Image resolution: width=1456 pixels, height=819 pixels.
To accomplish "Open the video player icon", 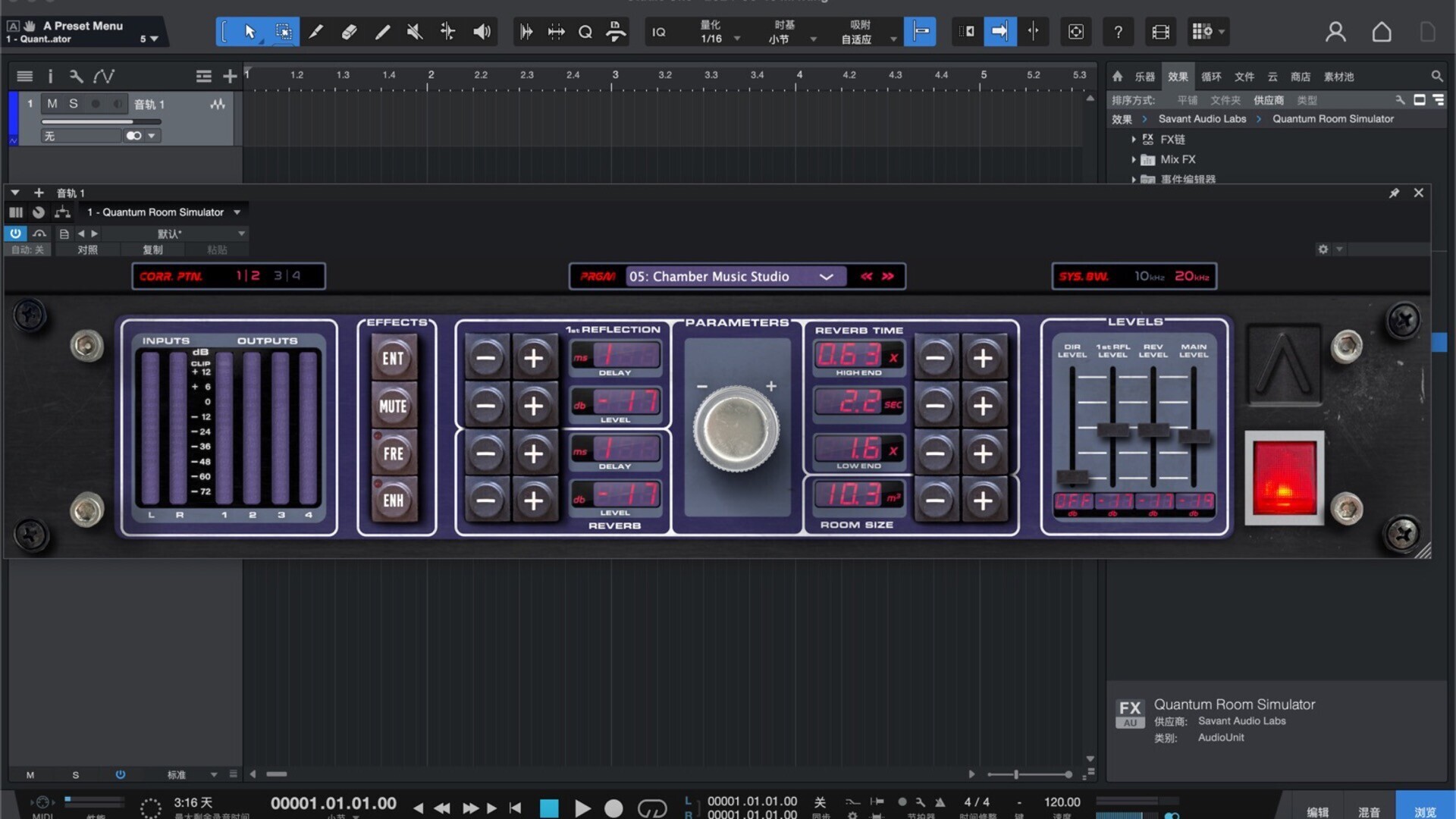I will point(1160,32).
